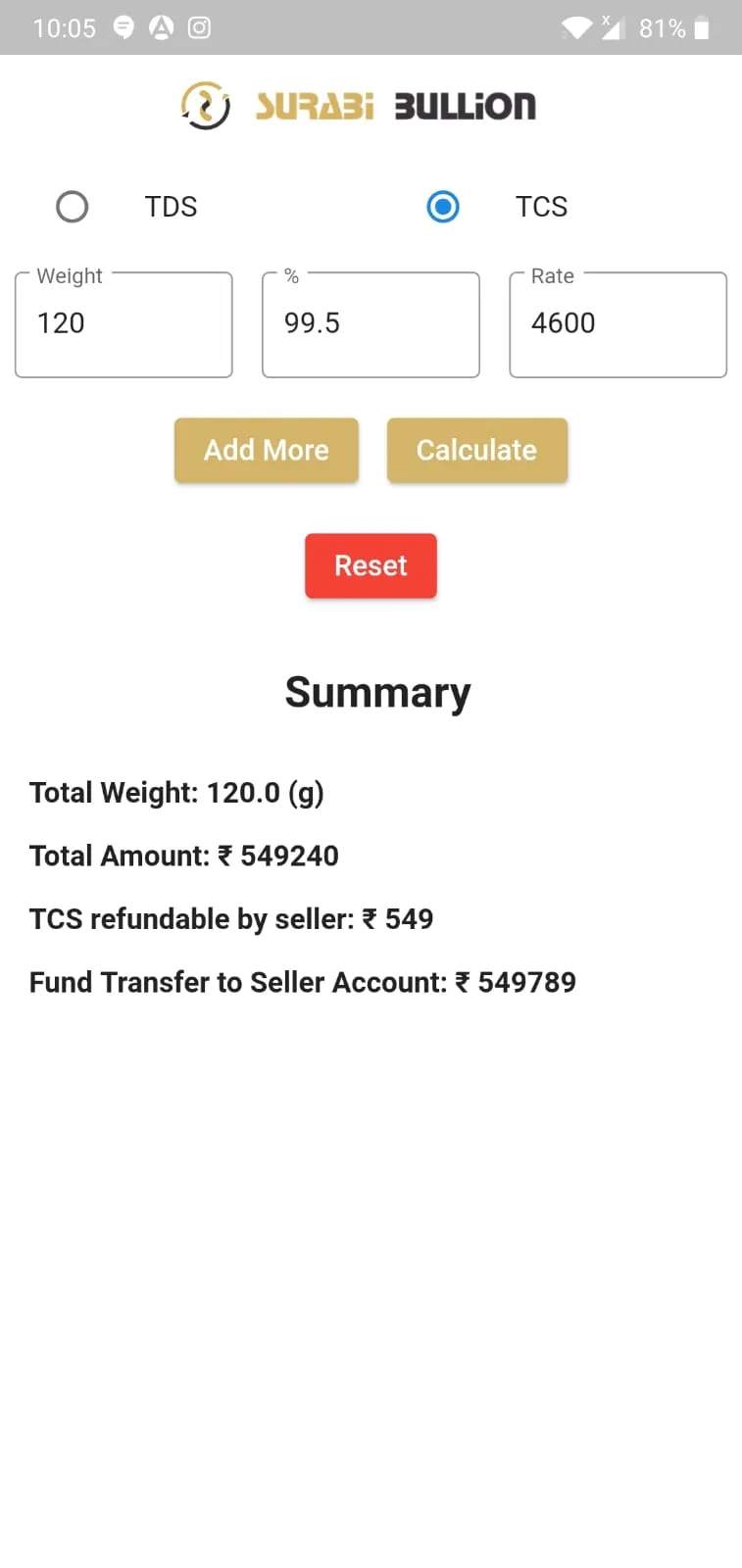Click the Calculate button

coord(477,450)
